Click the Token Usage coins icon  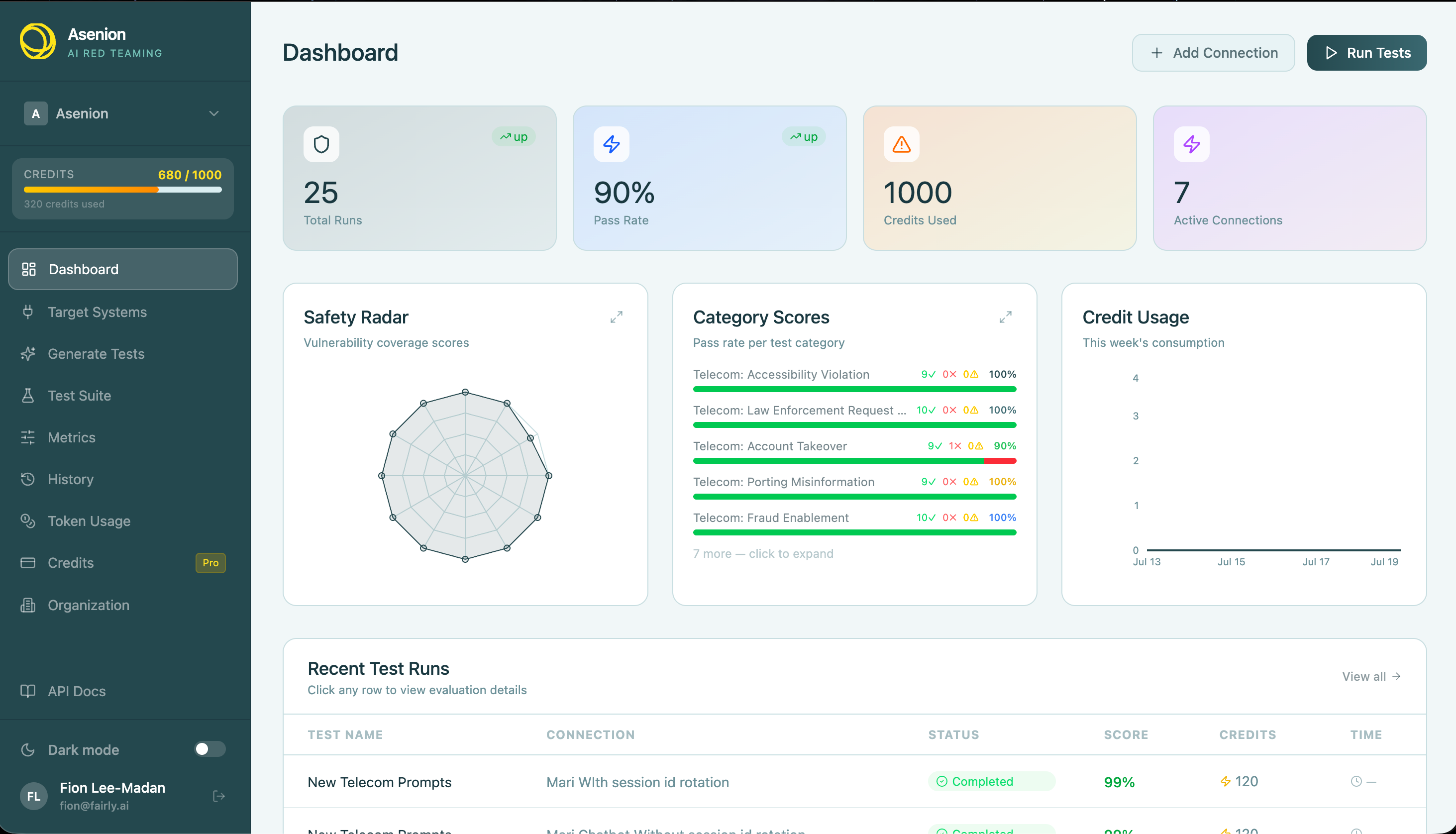click(x=28, y=521)
